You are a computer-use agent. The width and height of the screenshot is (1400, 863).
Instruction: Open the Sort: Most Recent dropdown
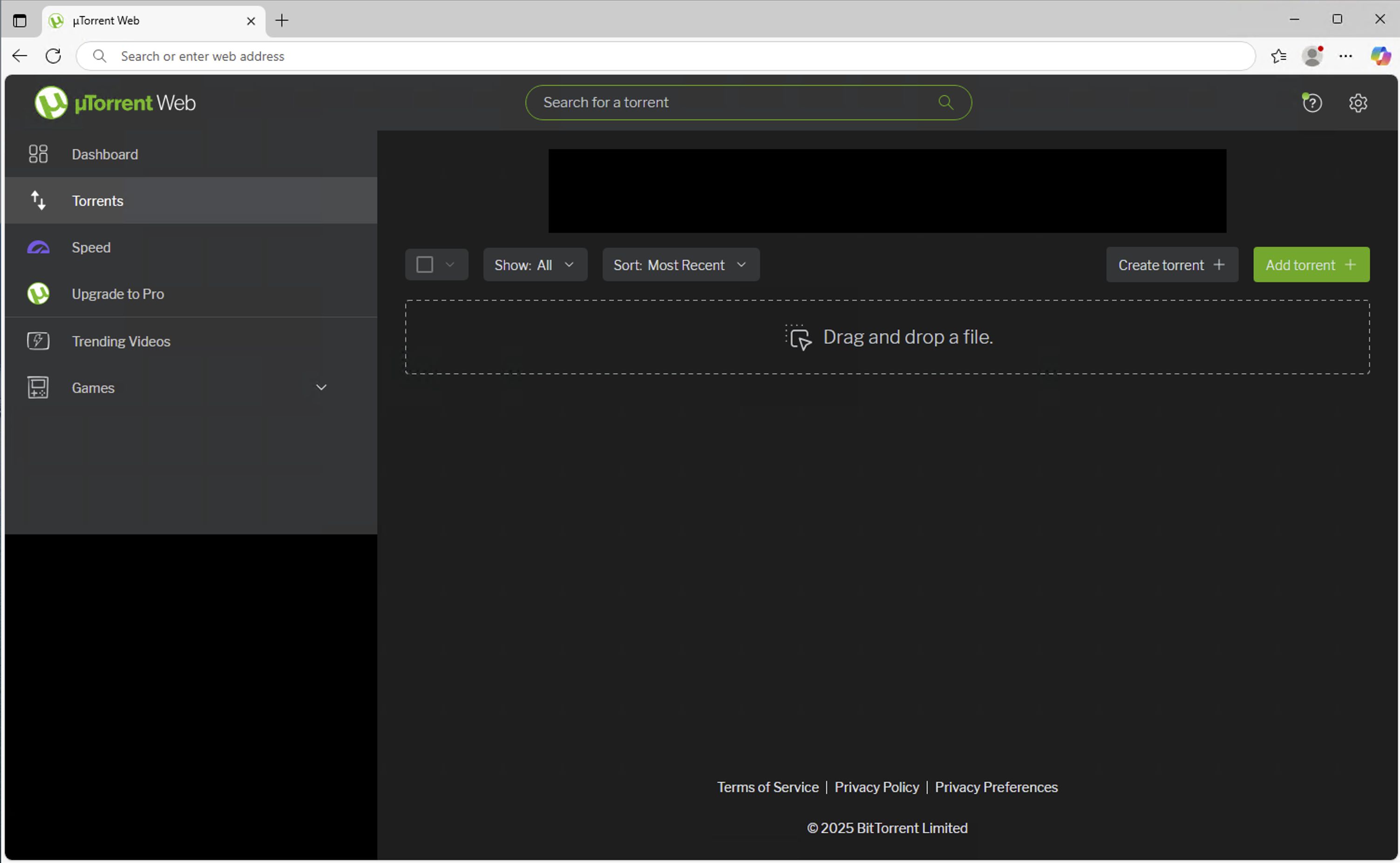coord(680,265)
